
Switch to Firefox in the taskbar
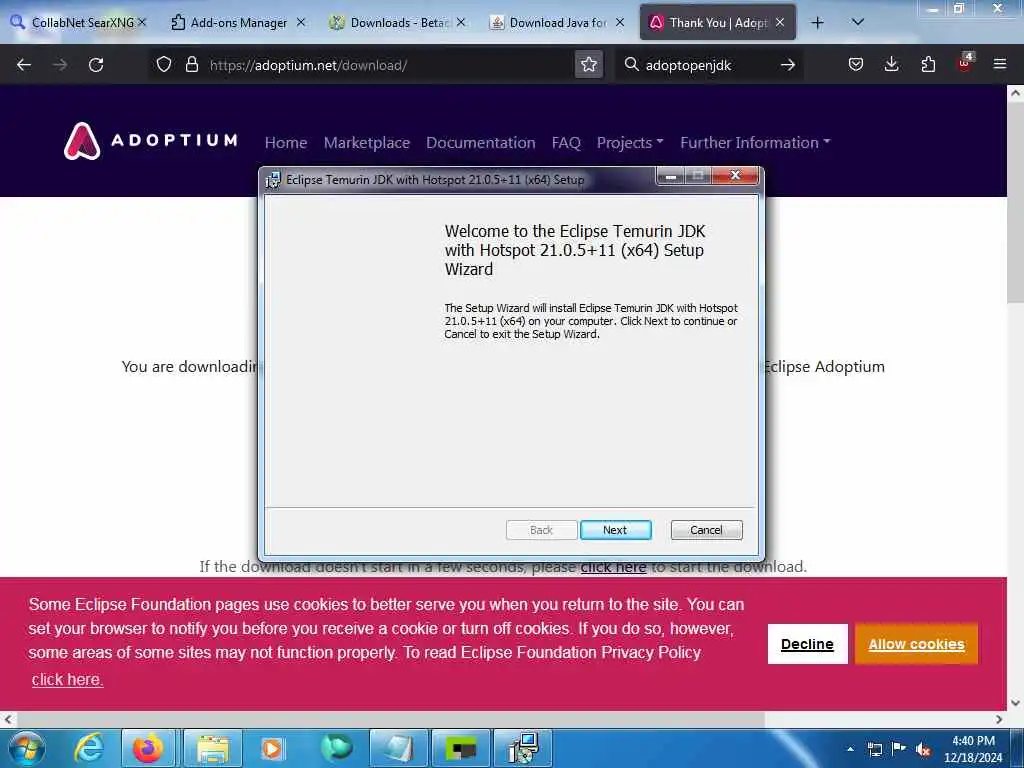(148, 748)
